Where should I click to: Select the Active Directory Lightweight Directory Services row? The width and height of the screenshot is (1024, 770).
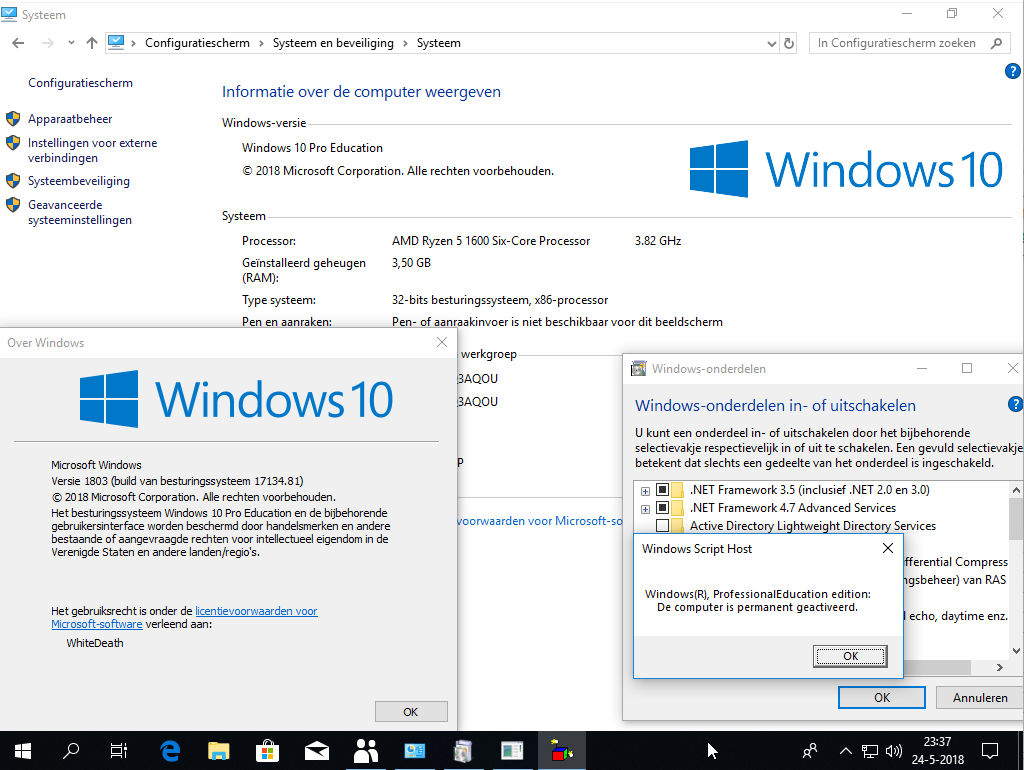(x=812, y=526)
